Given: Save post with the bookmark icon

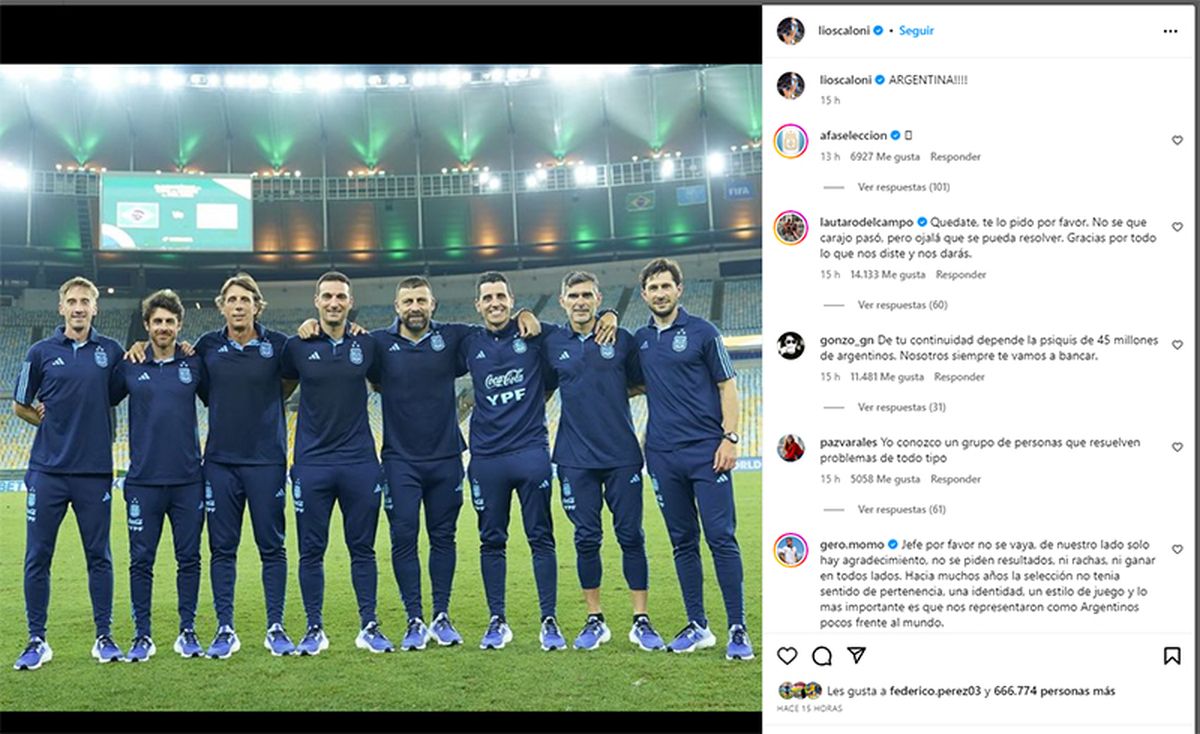Looking at the screenshot, I should pyautogui.click(x=1172, y=656).
